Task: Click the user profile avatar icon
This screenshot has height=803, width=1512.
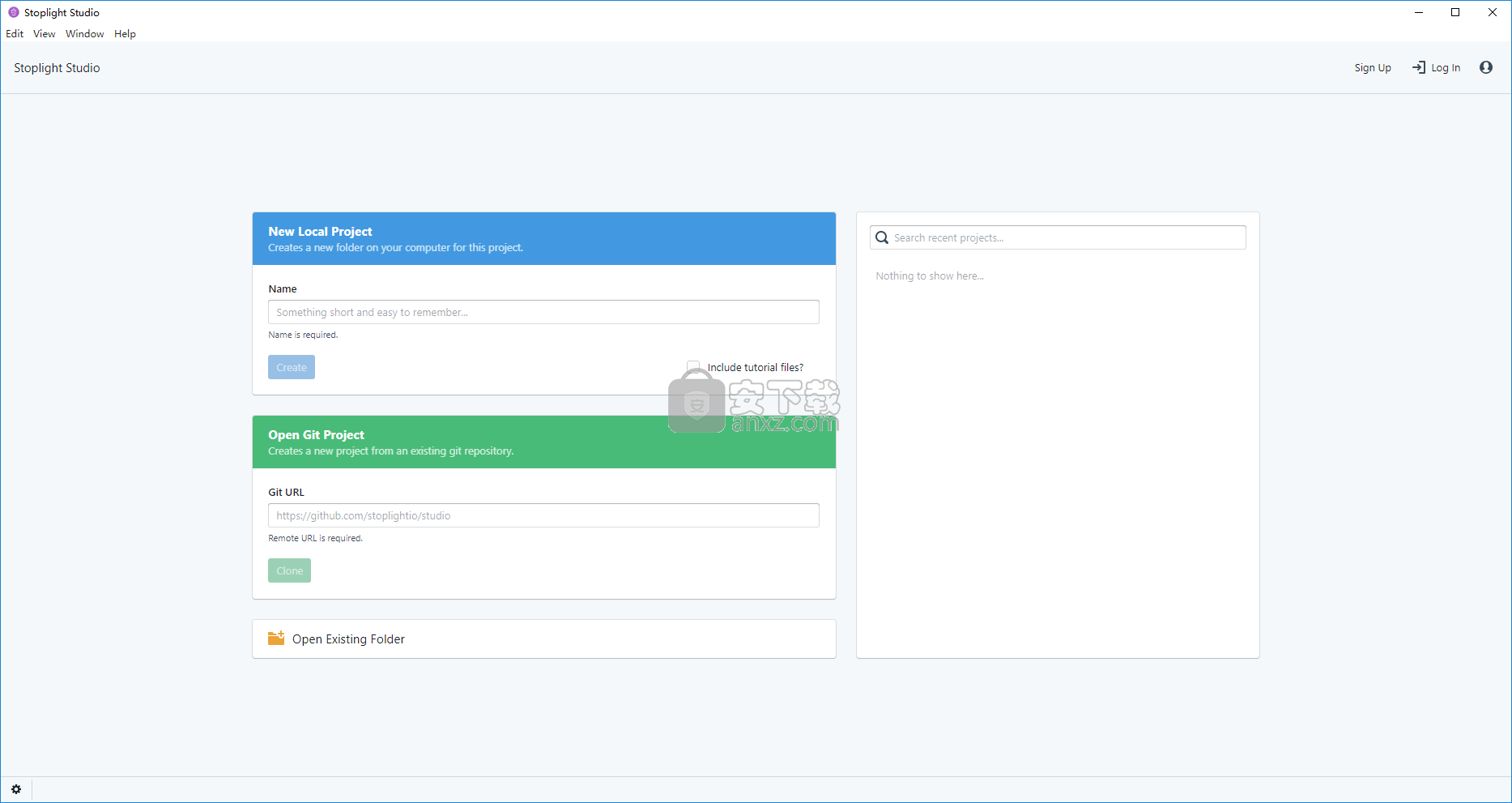Action: coord(1485,67)
